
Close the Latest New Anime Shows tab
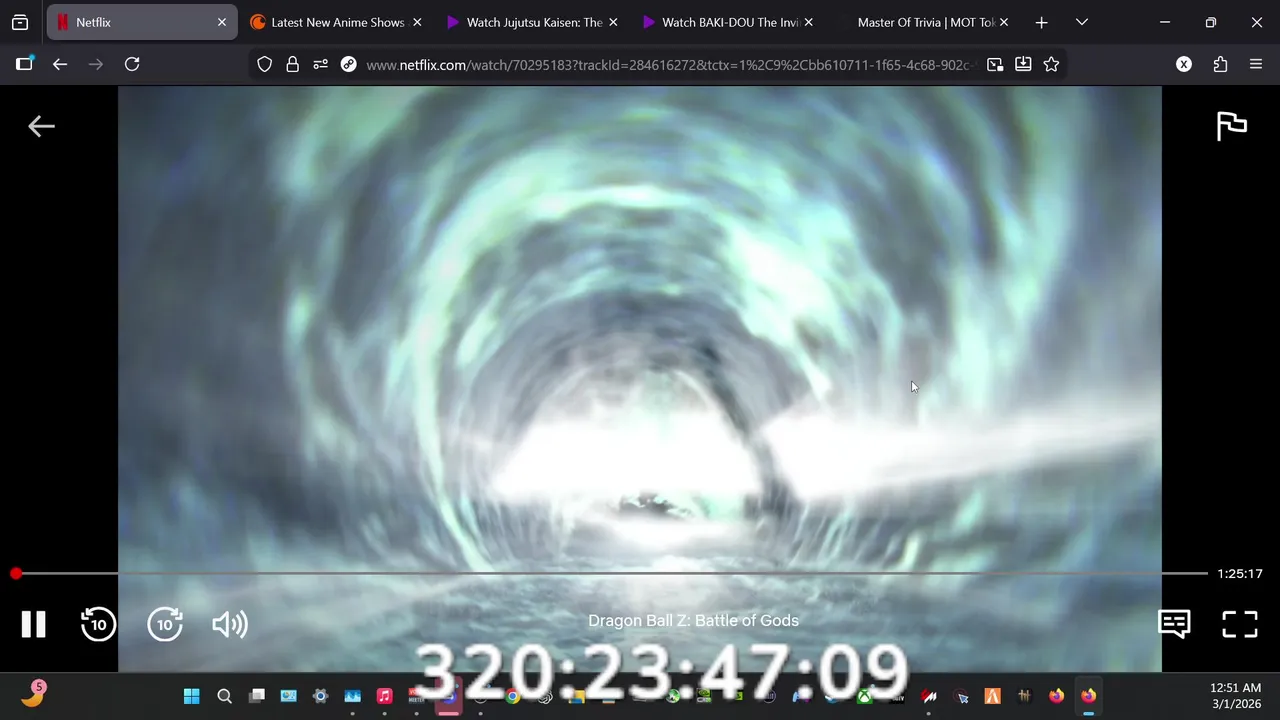(417, 22)
